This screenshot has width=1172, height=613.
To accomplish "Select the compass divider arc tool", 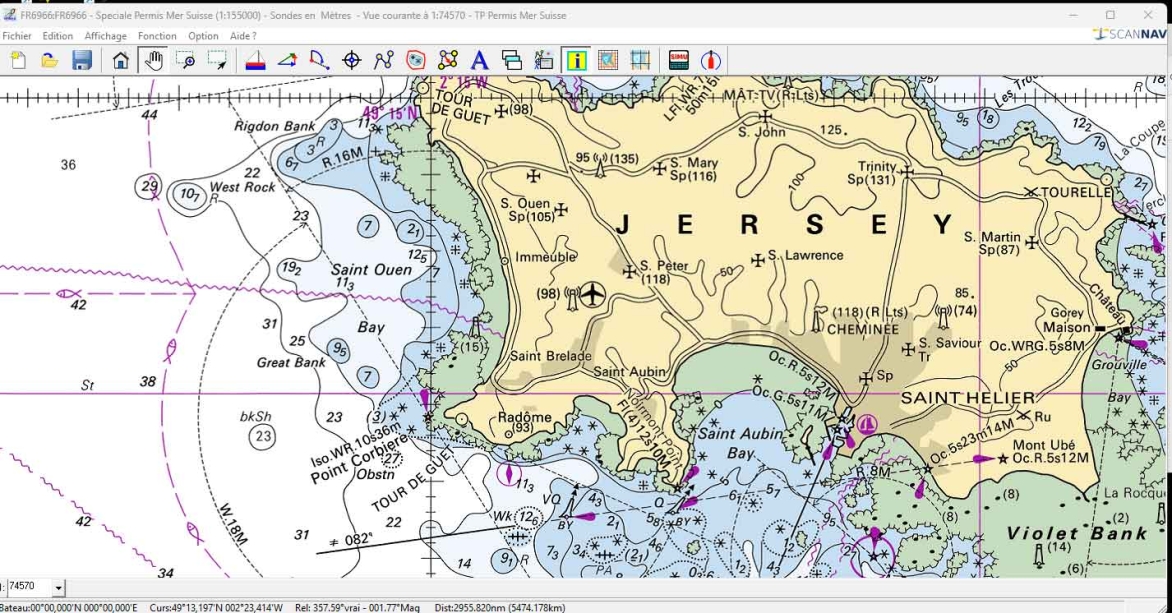I will [319, 61].
